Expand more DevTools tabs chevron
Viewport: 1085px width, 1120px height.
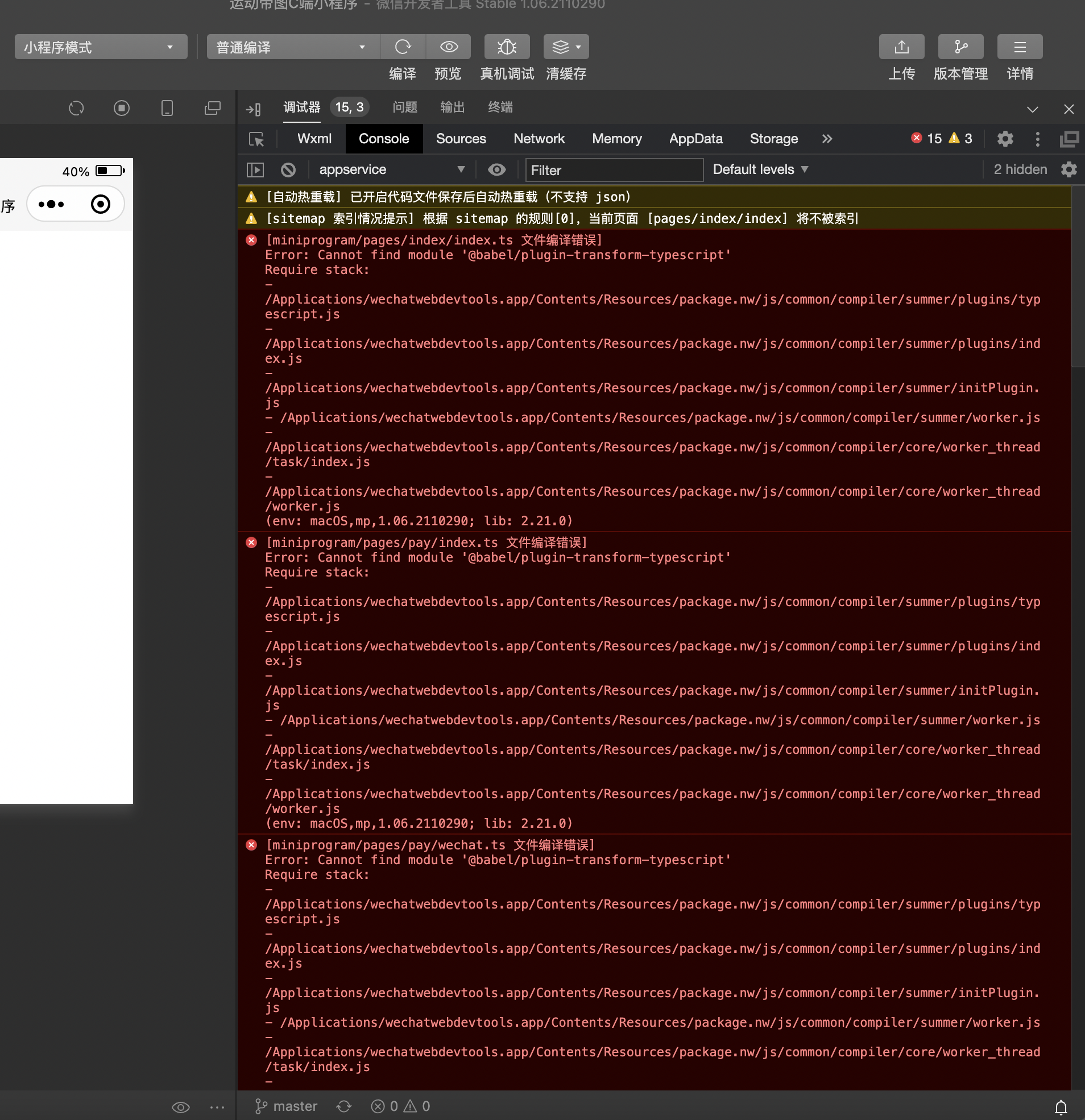tap(827, 139)
